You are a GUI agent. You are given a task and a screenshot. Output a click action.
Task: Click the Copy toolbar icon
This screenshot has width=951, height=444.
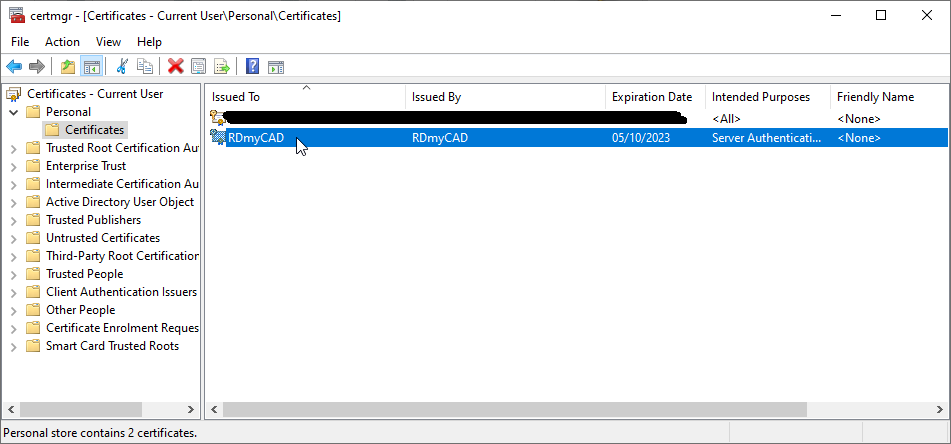pyautogui.click(x=145, y=66)
